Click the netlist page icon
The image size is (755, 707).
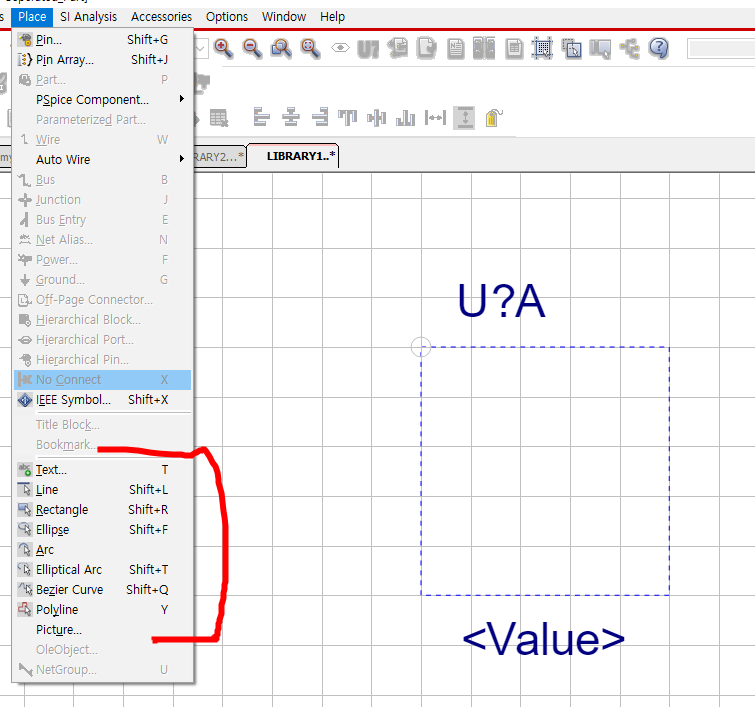456,48
